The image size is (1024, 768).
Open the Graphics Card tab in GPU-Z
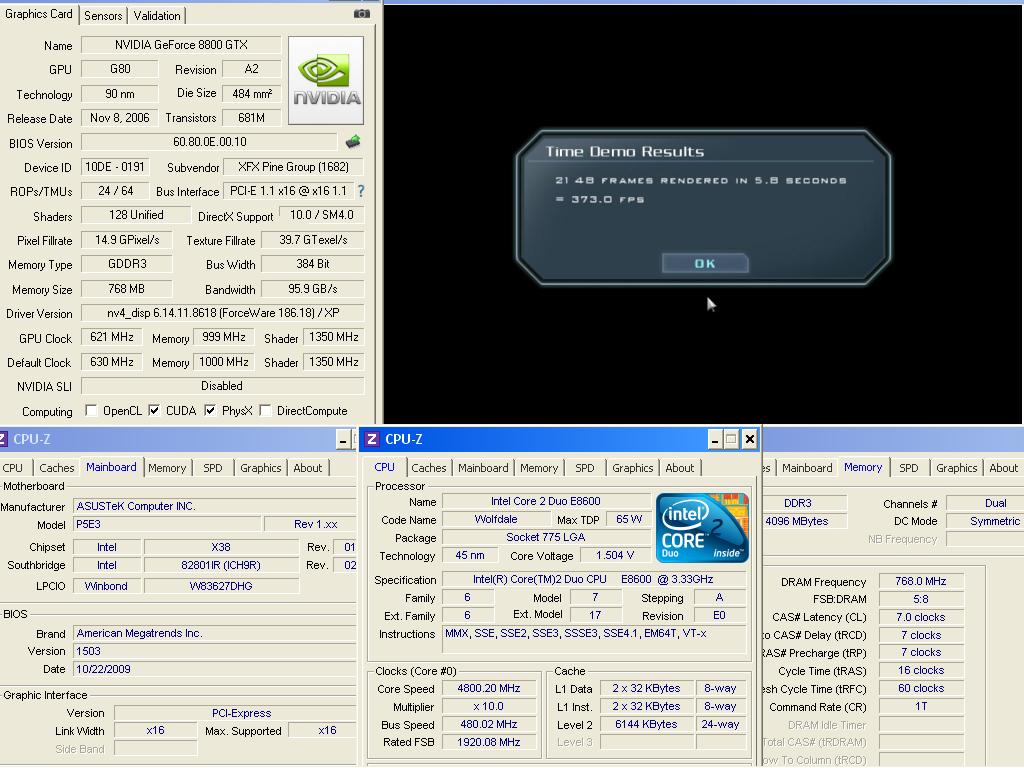39,14
